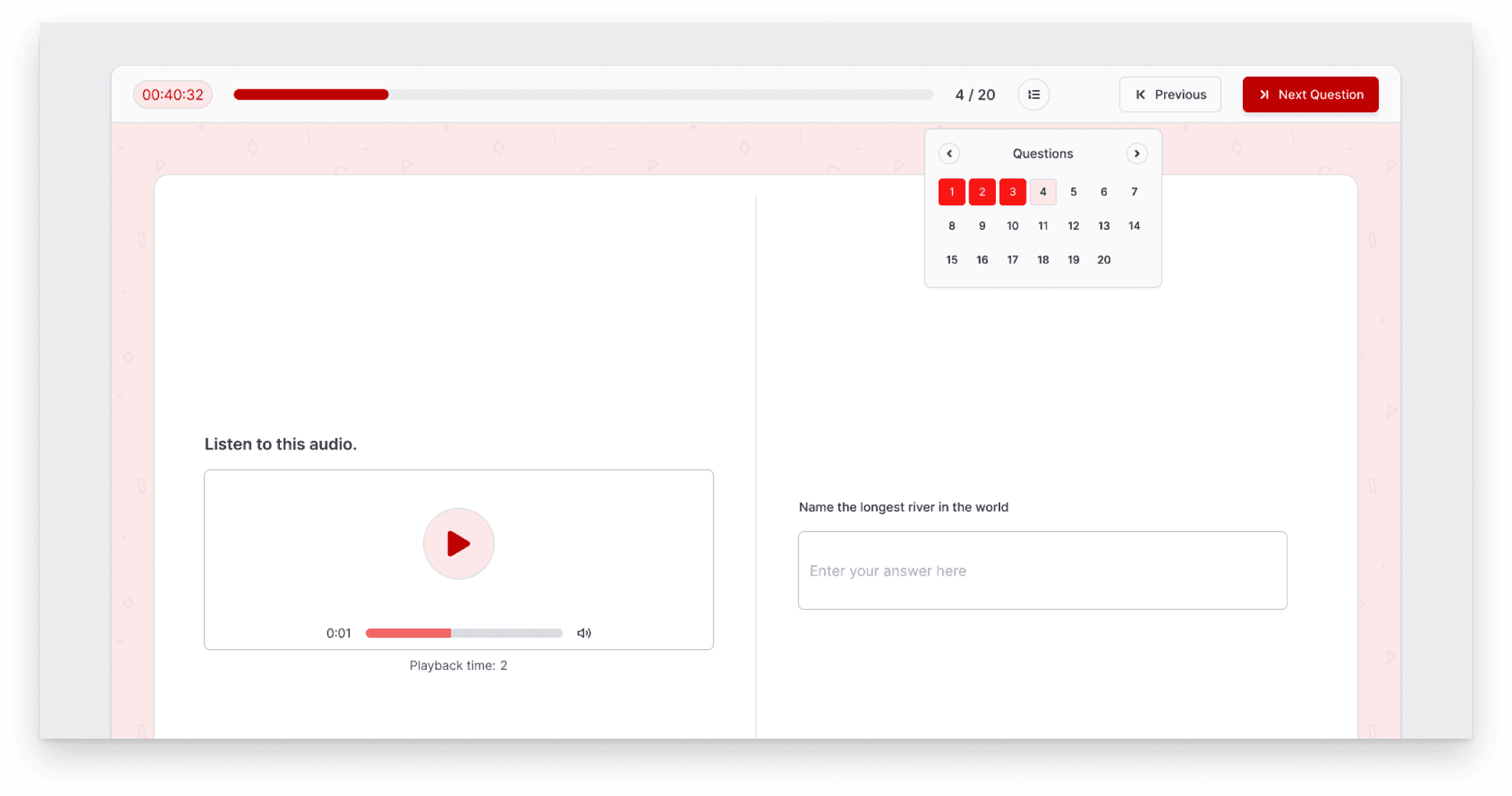Type in the answer input field
Viewport: 1512px width, 796px height.
(1042, 571)
